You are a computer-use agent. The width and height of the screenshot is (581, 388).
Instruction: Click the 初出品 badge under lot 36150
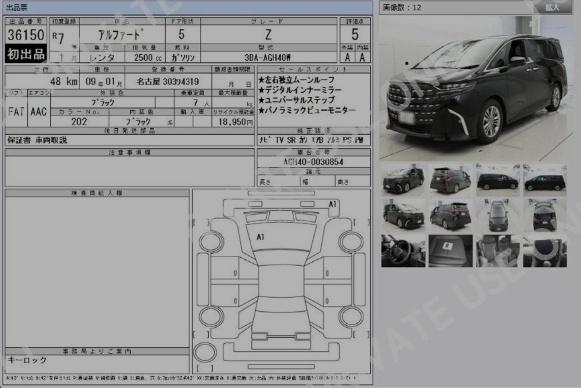point(26,54)
